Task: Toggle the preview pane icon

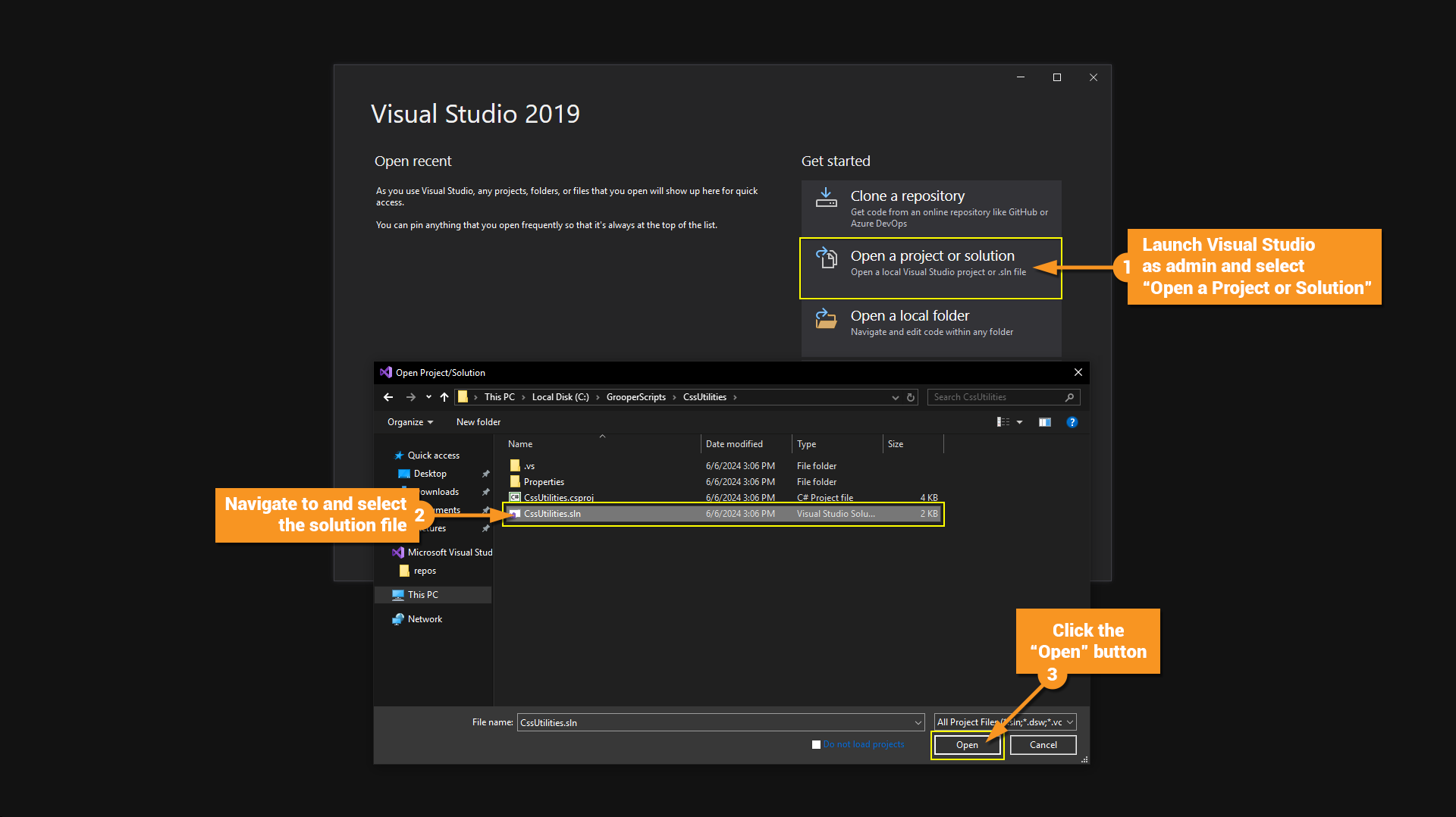Action: (1044, 422)
